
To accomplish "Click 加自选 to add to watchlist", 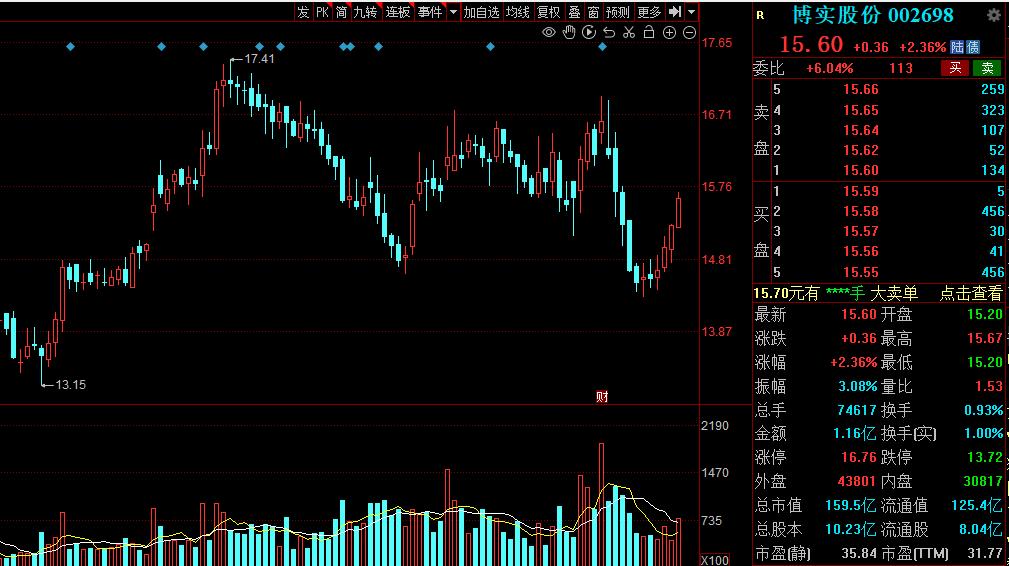I will pyautogui.click(x=481, y=12).
